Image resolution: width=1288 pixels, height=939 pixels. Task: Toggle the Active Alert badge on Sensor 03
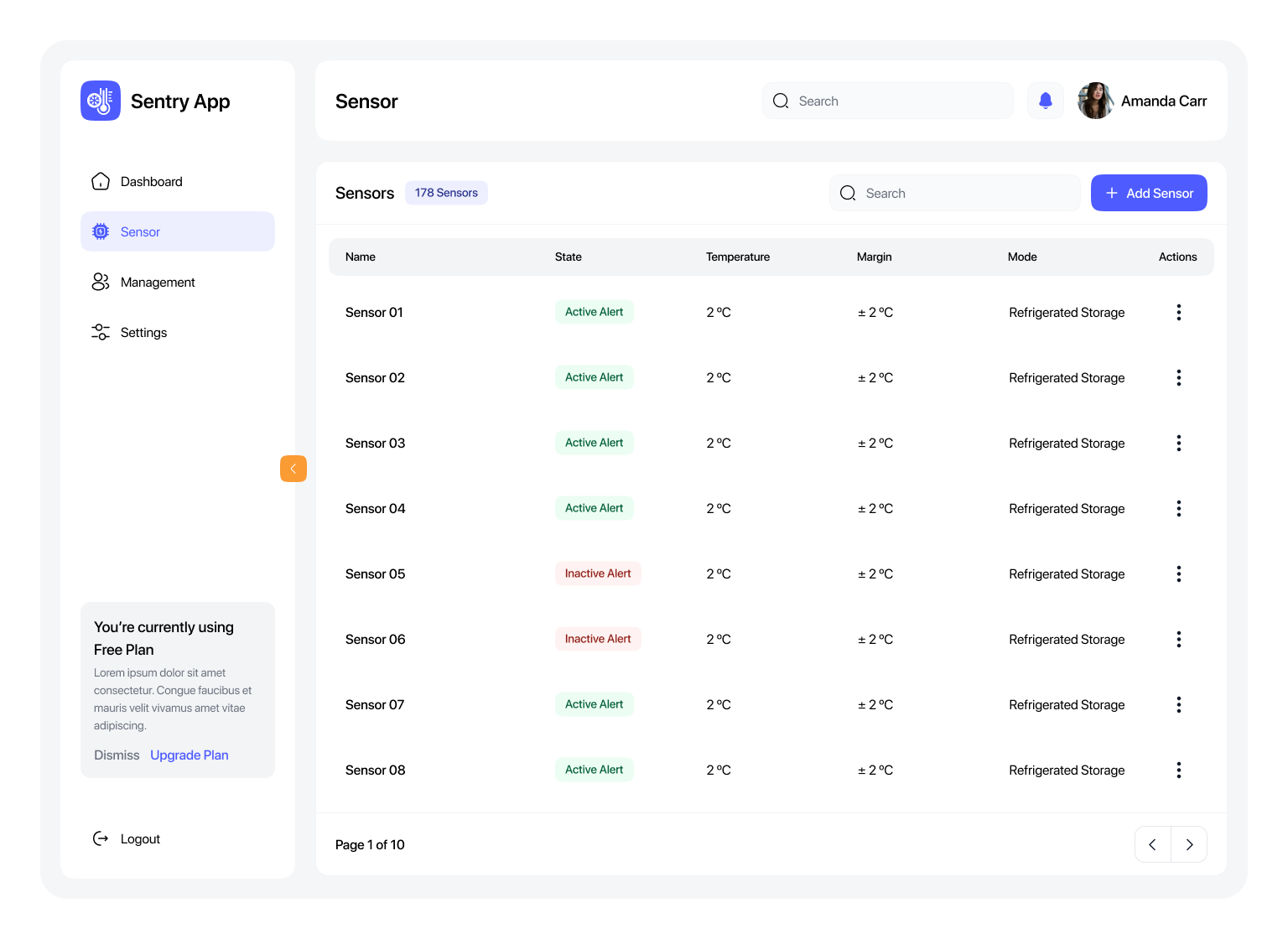pyautogui.click(x=594, y=443)
